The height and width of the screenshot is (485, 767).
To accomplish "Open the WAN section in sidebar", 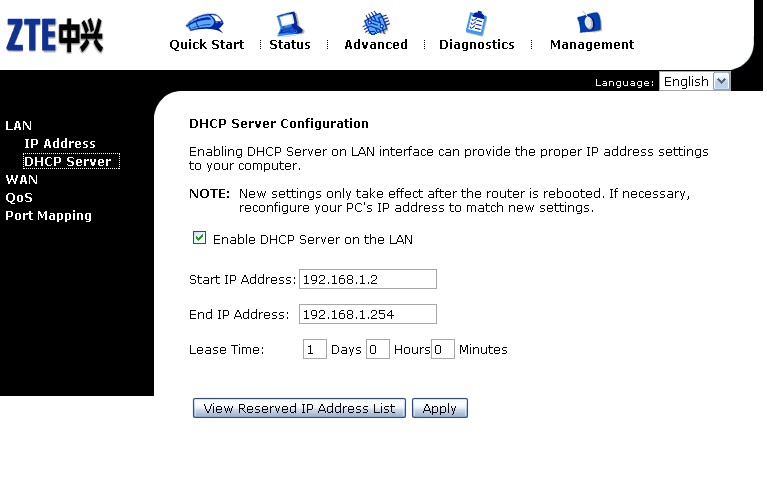I will click(22, 180).
